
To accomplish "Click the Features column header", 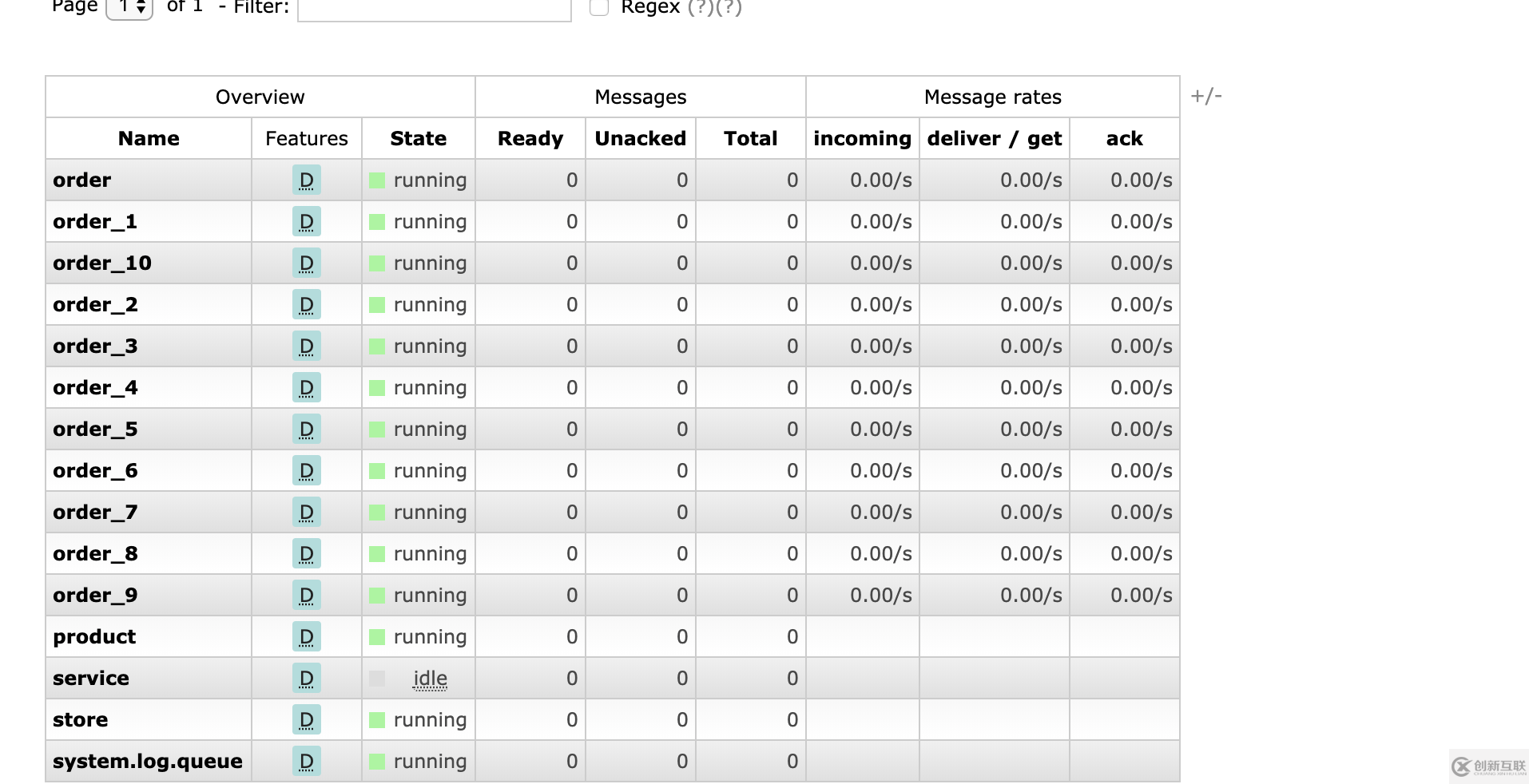I will coord(307,138).
